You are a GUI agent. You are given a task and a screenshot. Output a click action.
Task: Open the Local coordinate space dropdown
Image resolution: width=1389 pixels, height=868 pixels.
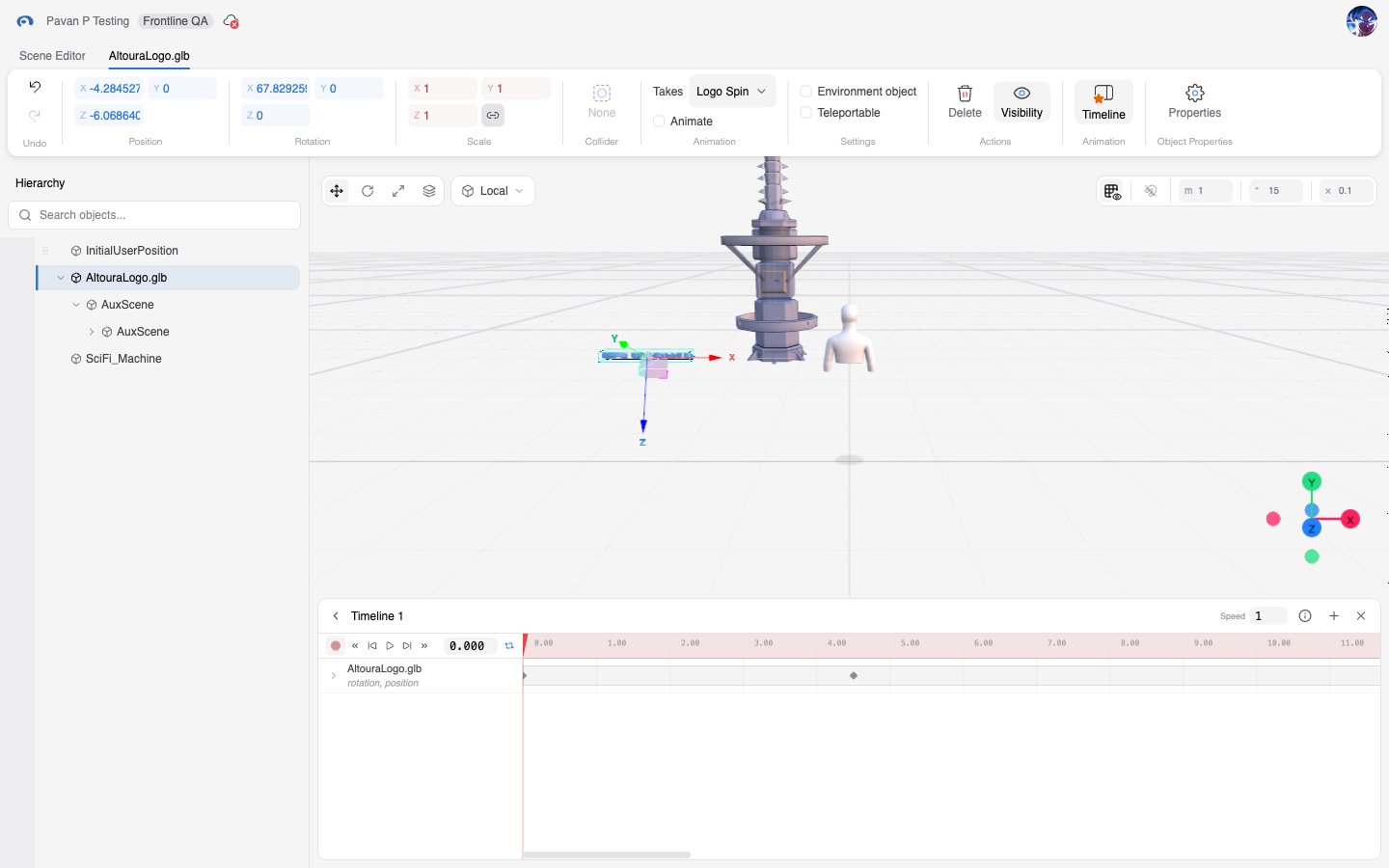tap(493, 191)
